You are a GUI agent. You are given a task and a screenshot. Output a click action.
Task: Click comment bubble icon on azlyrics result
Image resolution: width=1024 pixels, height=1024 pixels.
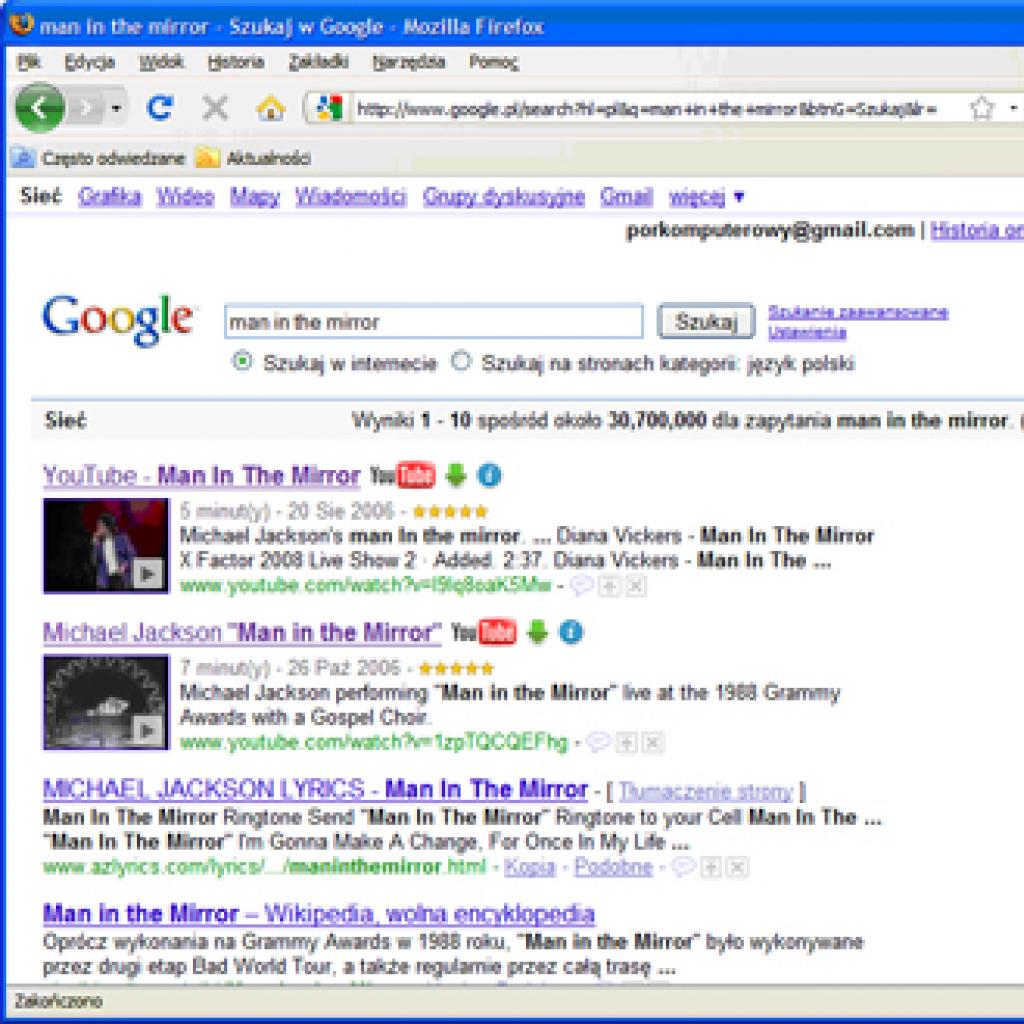click(x=683, y=867)
